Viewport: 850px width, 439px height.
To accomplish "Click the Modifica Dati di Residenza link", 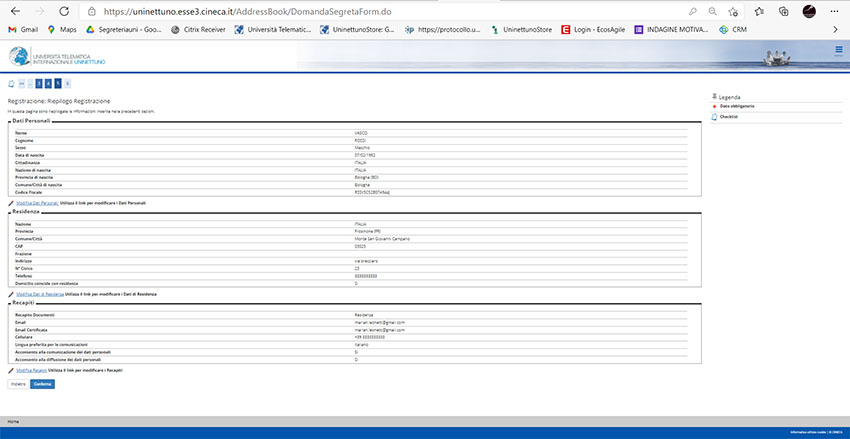I will 40,296.
